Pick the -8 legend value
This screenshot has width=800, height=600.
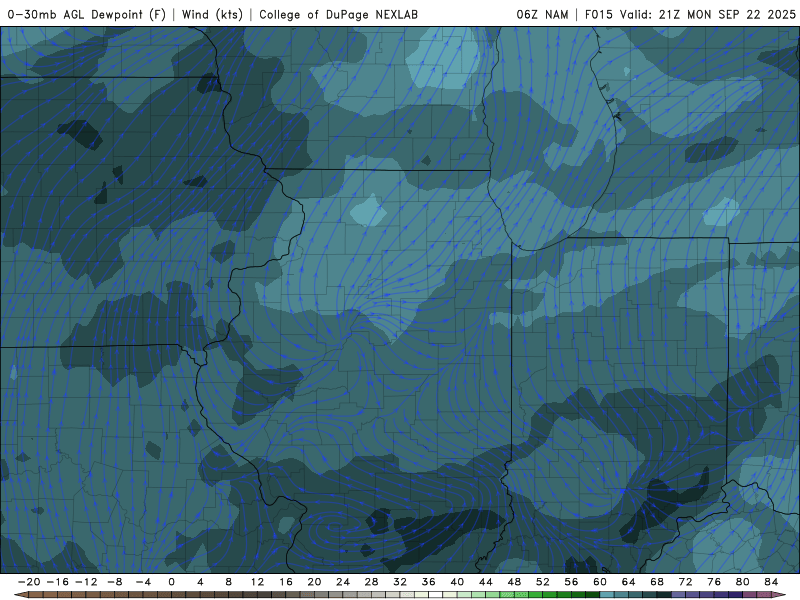114,582
